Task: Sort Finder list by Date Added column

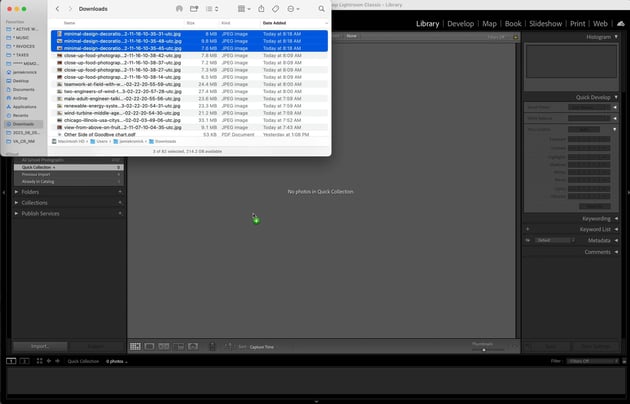Action: coord(274,23)
